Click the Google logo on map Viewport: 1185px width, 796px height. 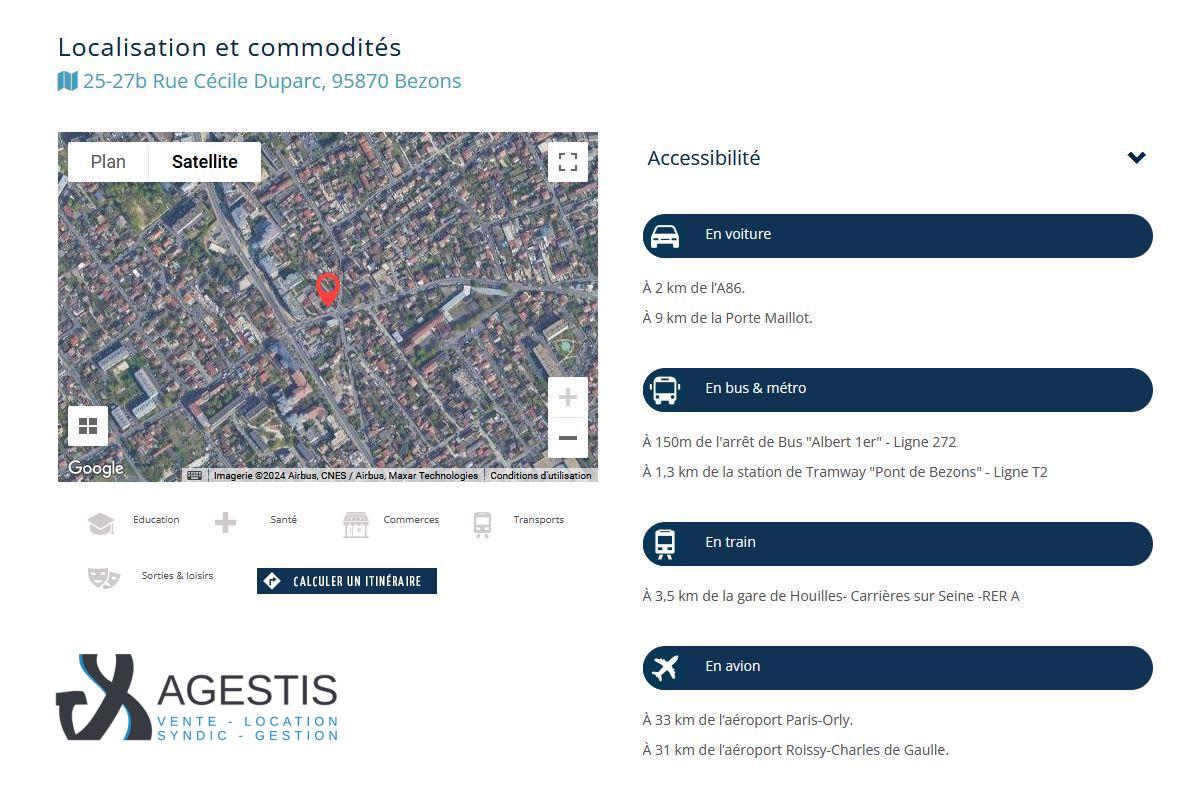tap(96, 468)
